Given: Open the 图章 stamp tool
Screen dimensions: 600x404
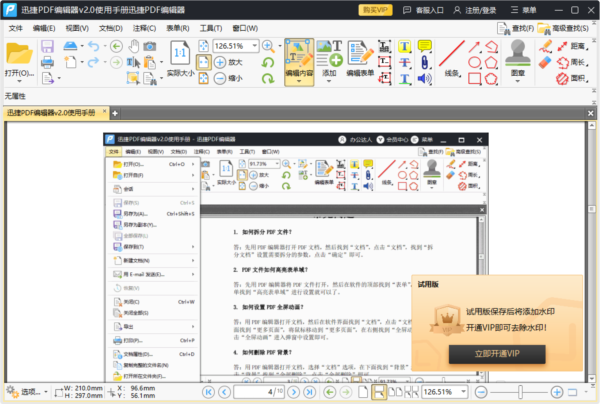Looking at the screenshot, I should point(516,59).
